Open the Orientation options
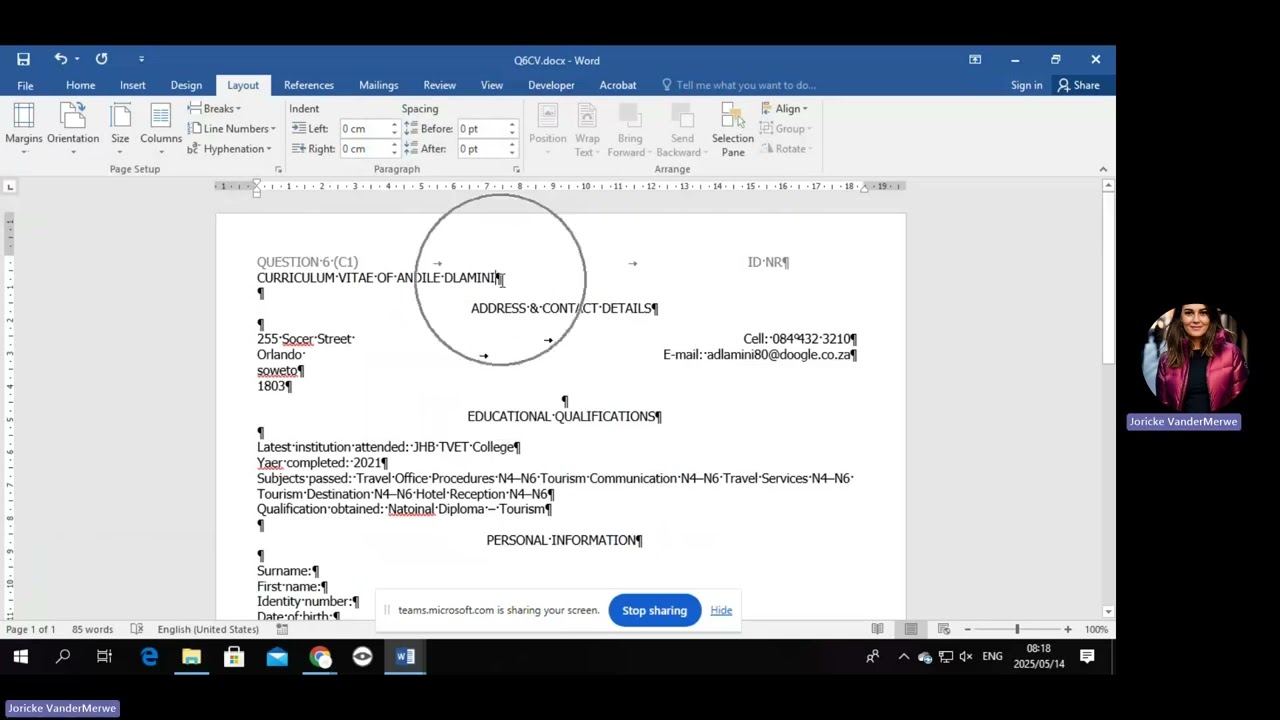1280x720 pixels. (x=73, y=130)
